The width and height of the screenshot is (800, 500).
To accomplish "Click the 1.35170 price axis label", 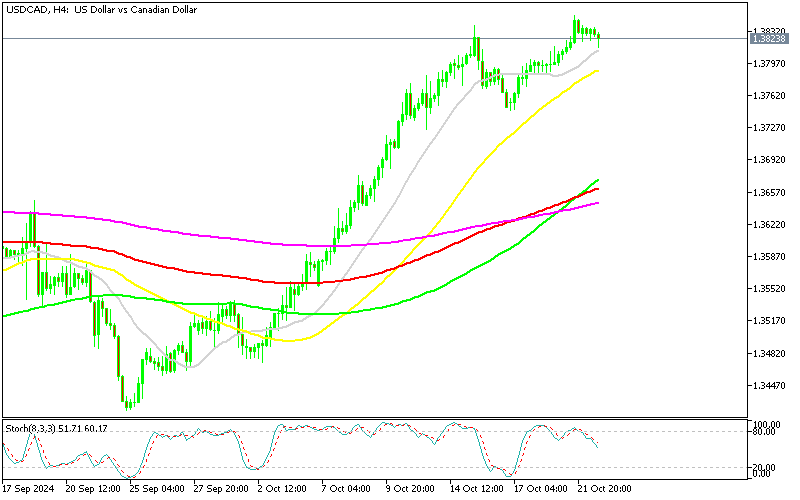I will (769, 321).
